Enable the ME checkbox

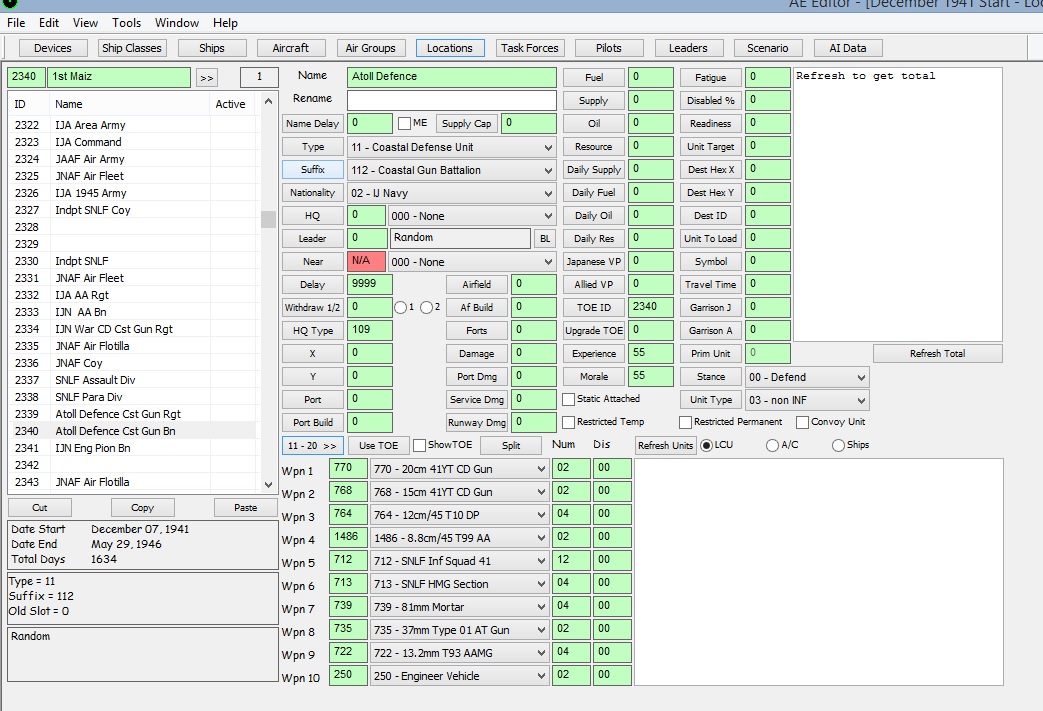(x=404, y=124)
